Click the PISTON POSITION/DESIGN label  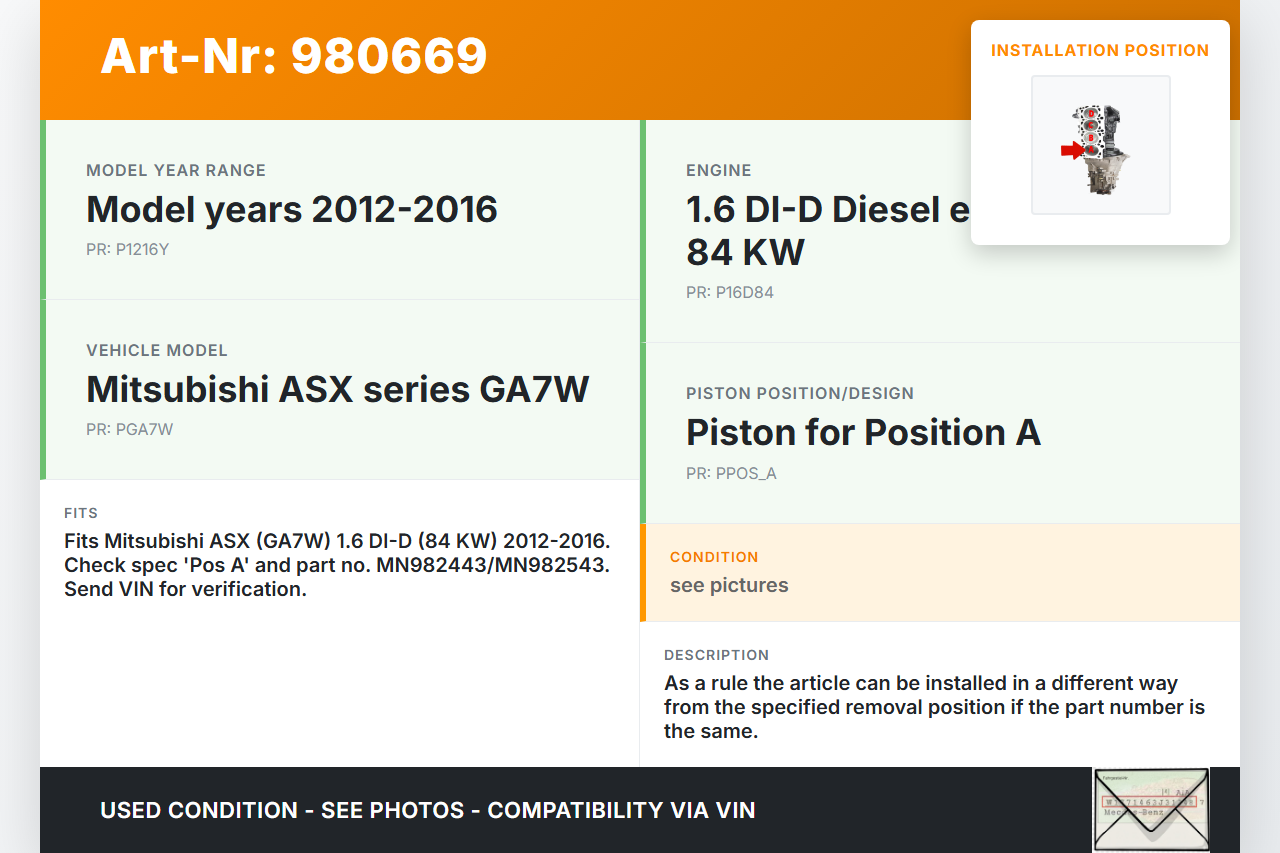click(800, 394)
